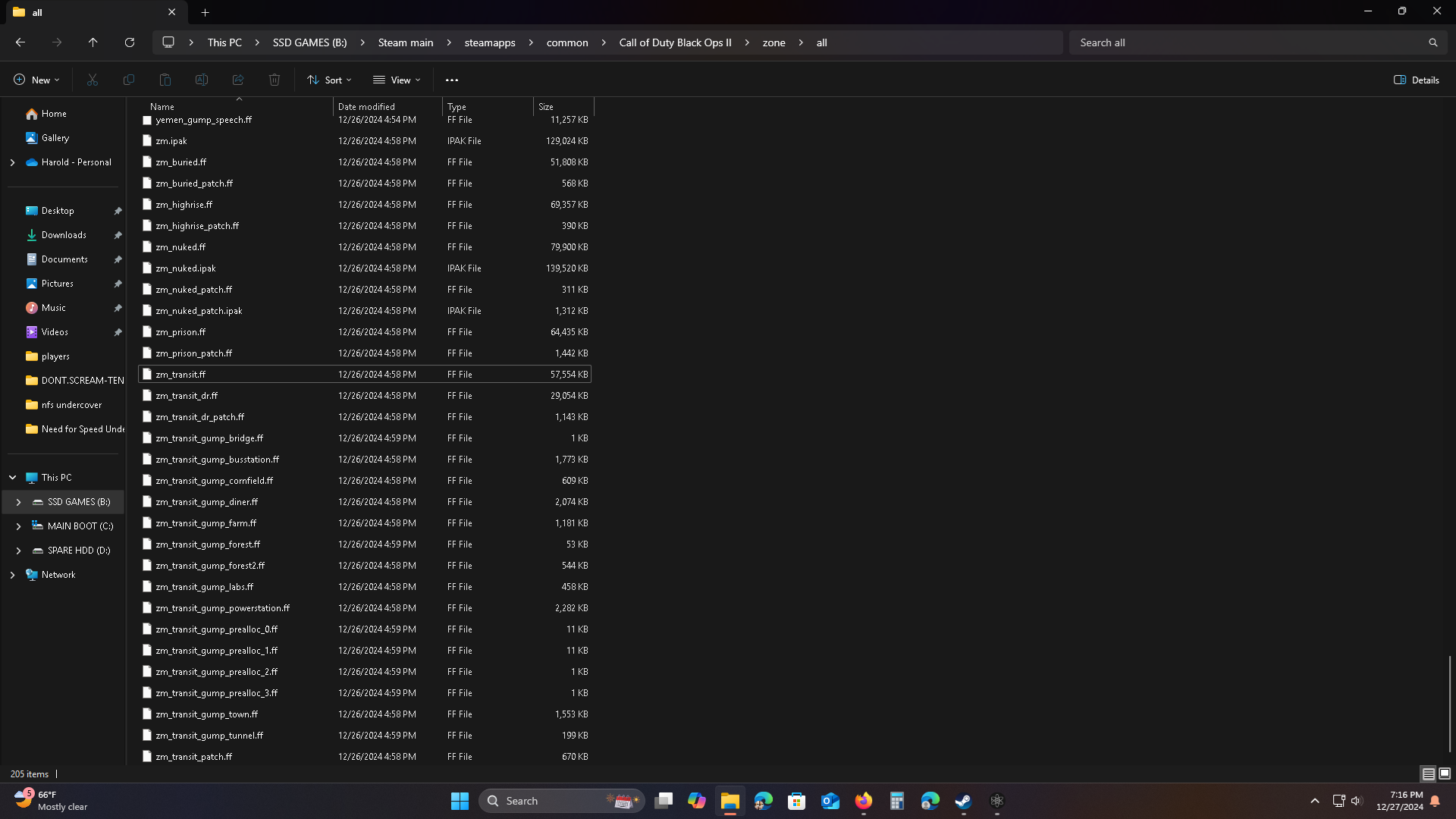
Task: Open Task View from the taskbar
Action: (664, 801)
